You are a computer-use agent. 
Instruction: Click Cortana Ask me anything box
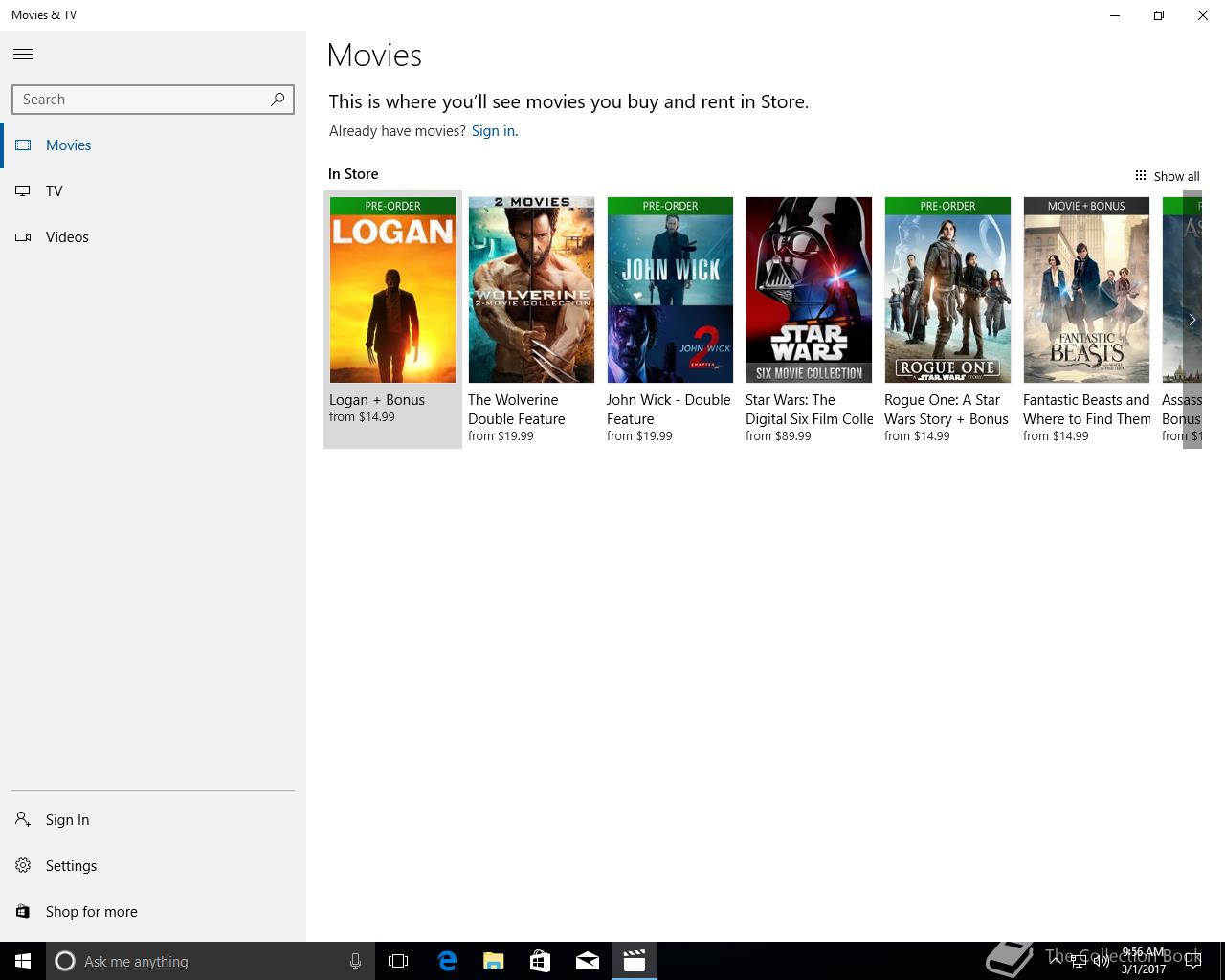(209, 961)
